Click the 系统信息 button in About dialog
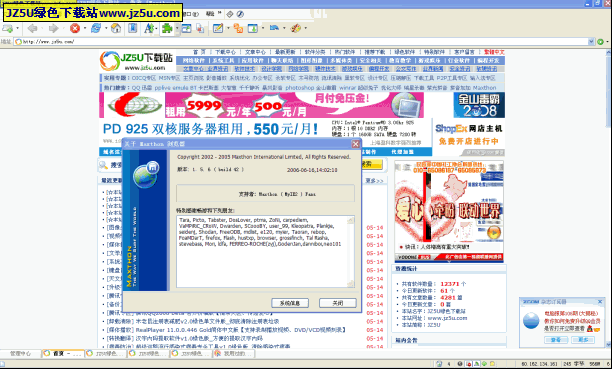Screen dimensions: 612x369 290,303
